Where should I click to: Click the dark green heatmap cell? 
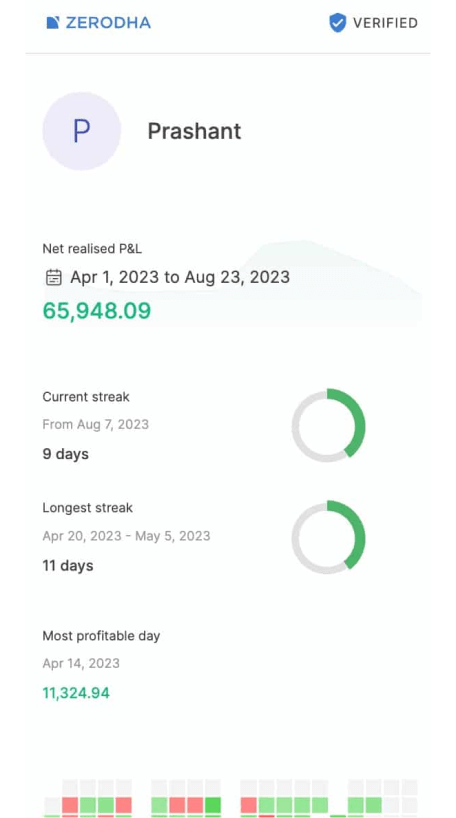coord(213,804)
